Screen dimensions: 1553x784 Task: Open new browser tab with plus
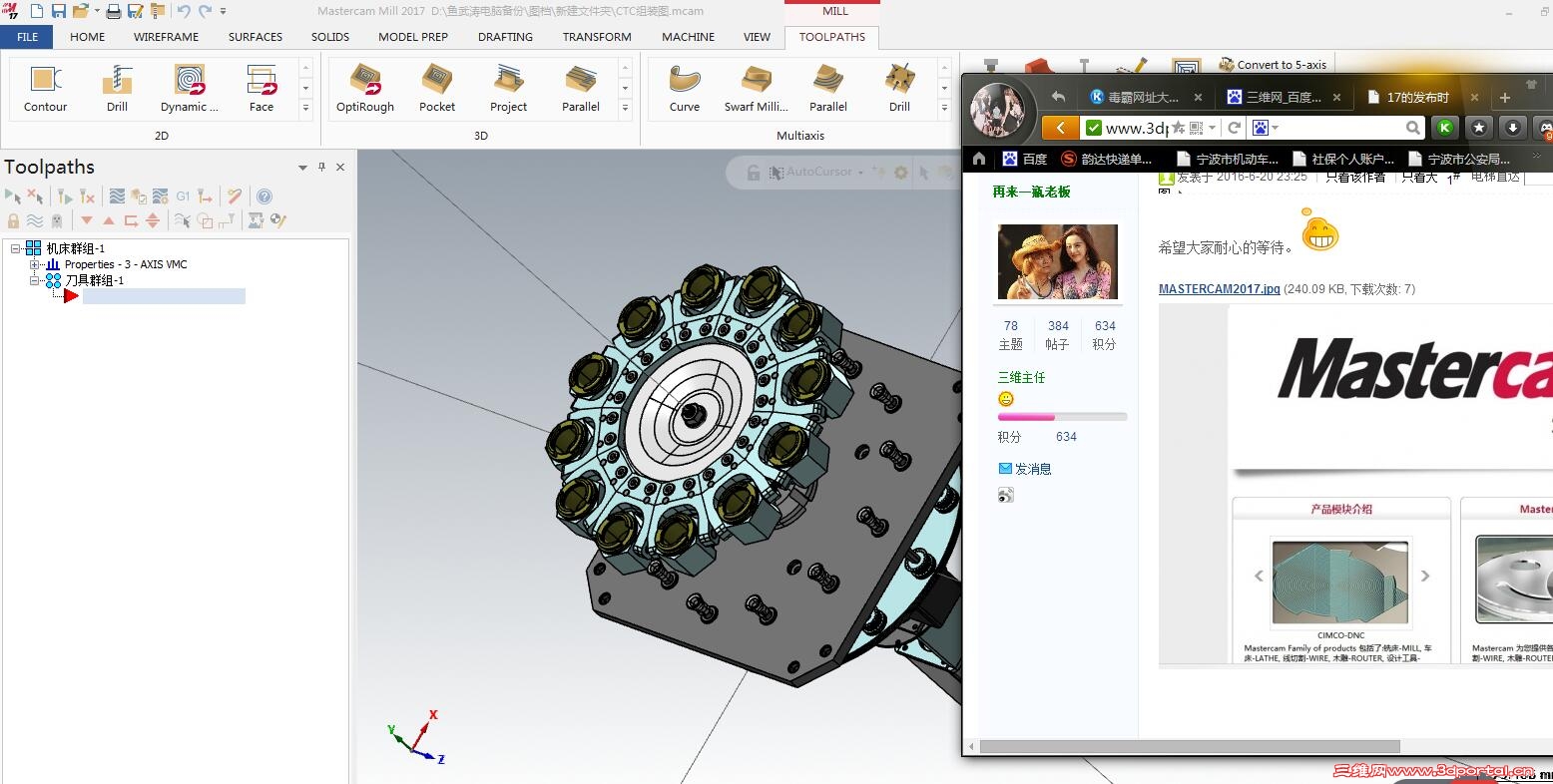pyautogui.click(x=1505, y=98)
